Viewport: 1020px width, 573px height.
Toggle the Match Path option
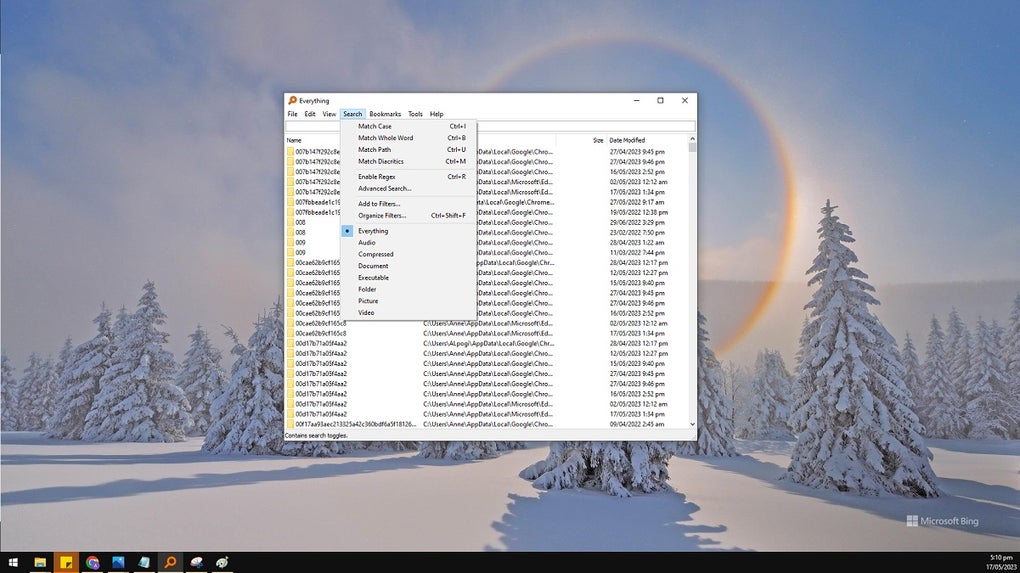coord(409,150)
